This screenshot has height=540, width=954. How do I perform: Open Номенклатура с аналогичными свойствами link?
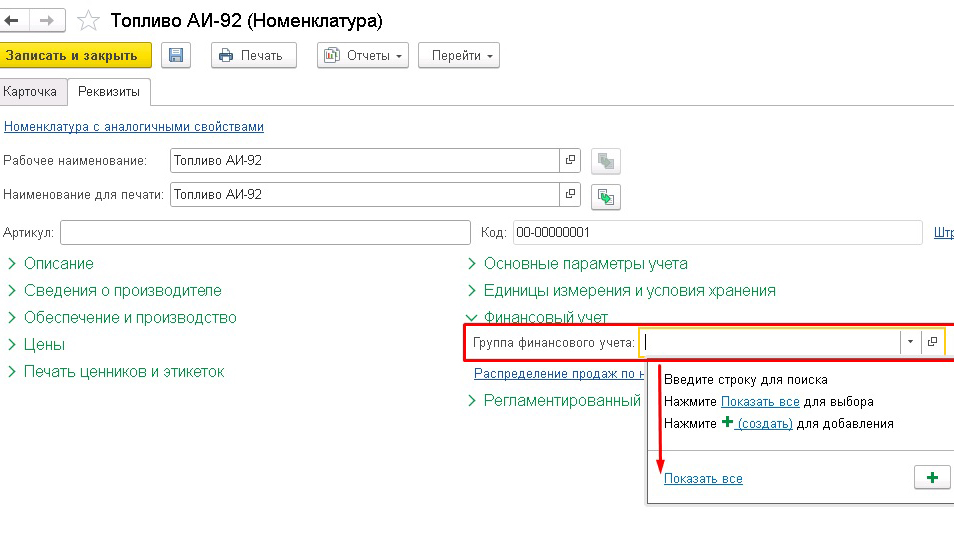[x=134, y=127]
